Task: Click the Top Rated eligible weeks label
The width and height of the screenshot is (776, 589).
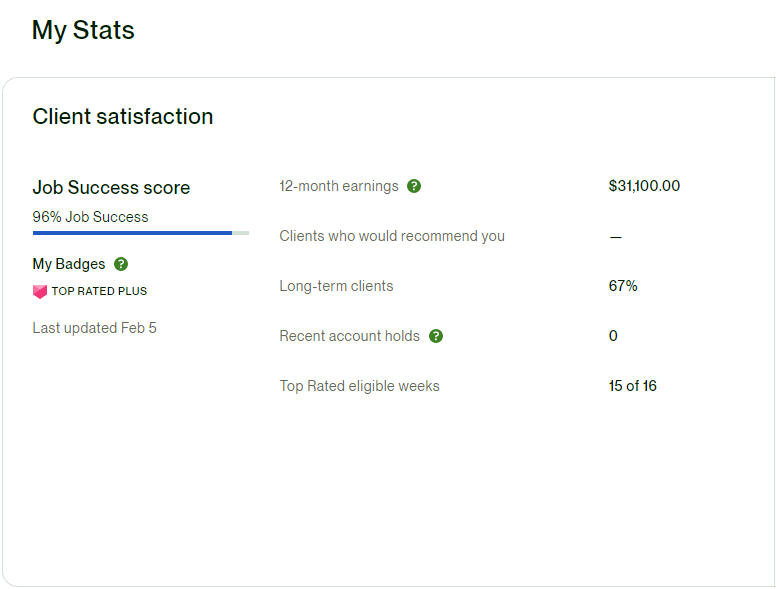Action: click(x=359, y=386)
